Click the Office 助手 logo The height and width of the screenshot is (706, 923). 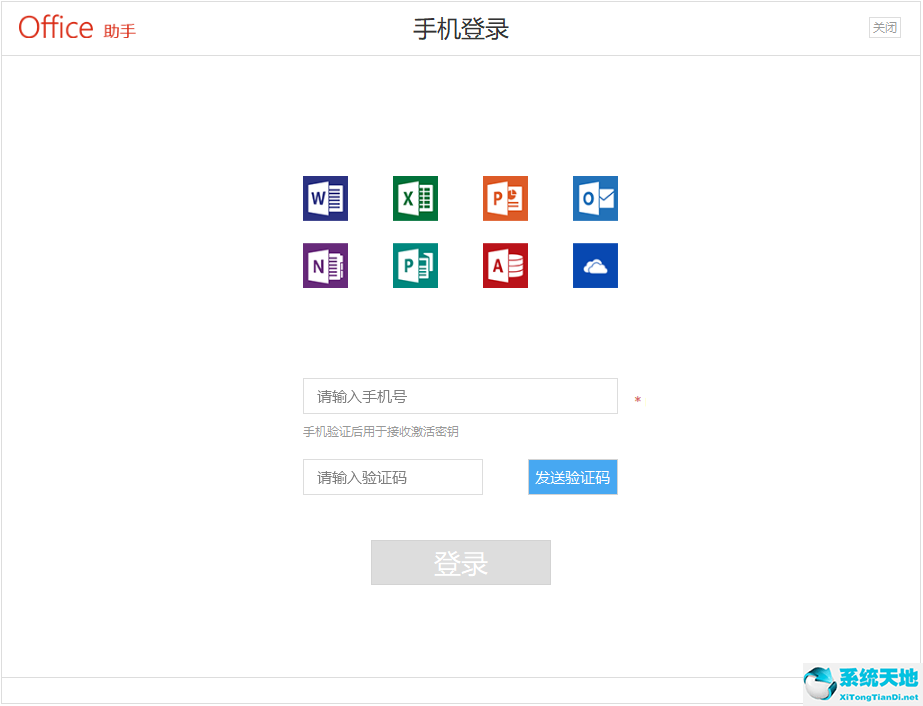point(77,28)
